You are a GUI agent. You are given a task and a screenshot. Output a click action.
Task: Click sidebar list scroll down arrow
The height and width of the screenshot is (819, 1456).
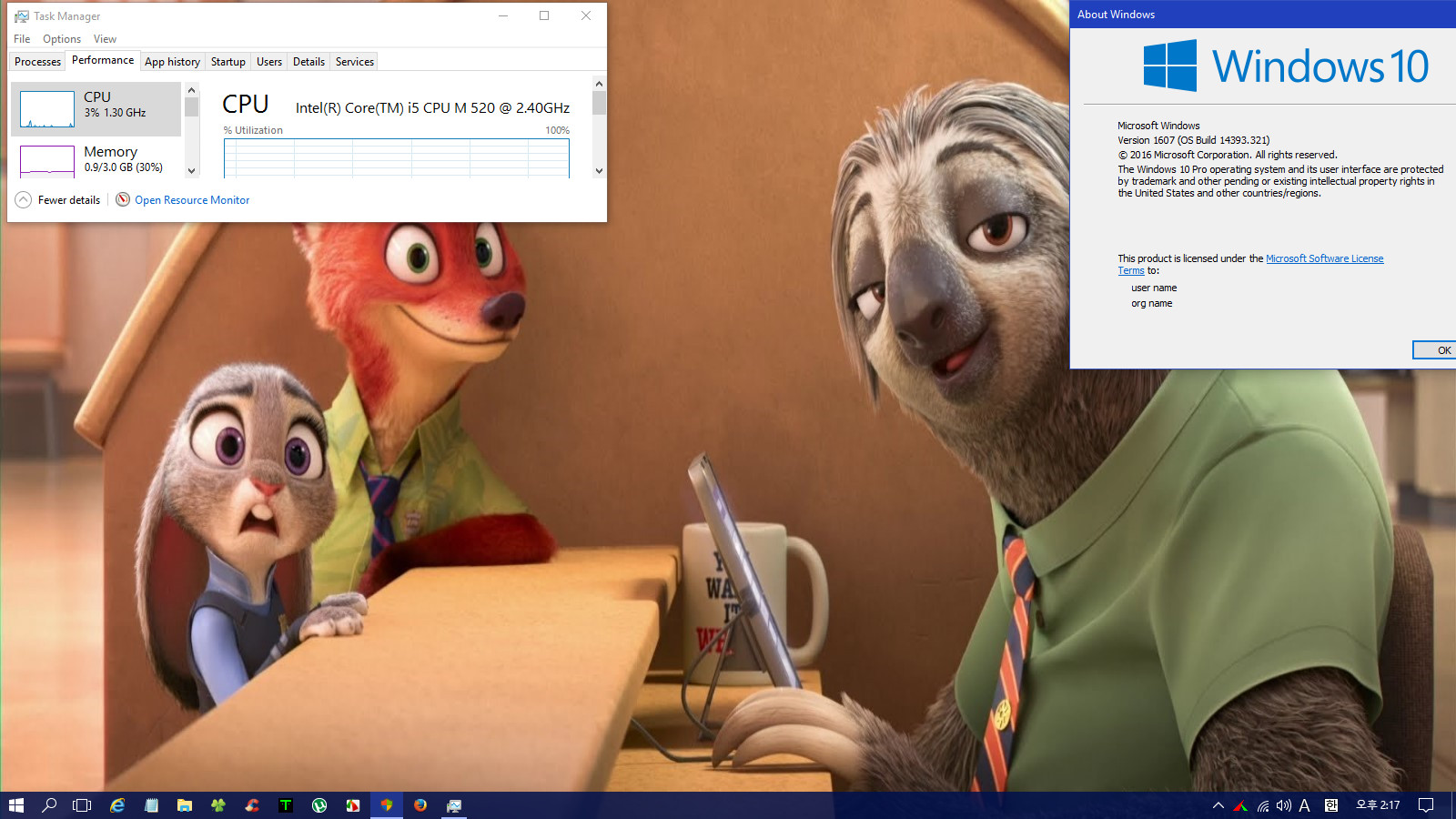pyautogui.click(x=191, y=170)
